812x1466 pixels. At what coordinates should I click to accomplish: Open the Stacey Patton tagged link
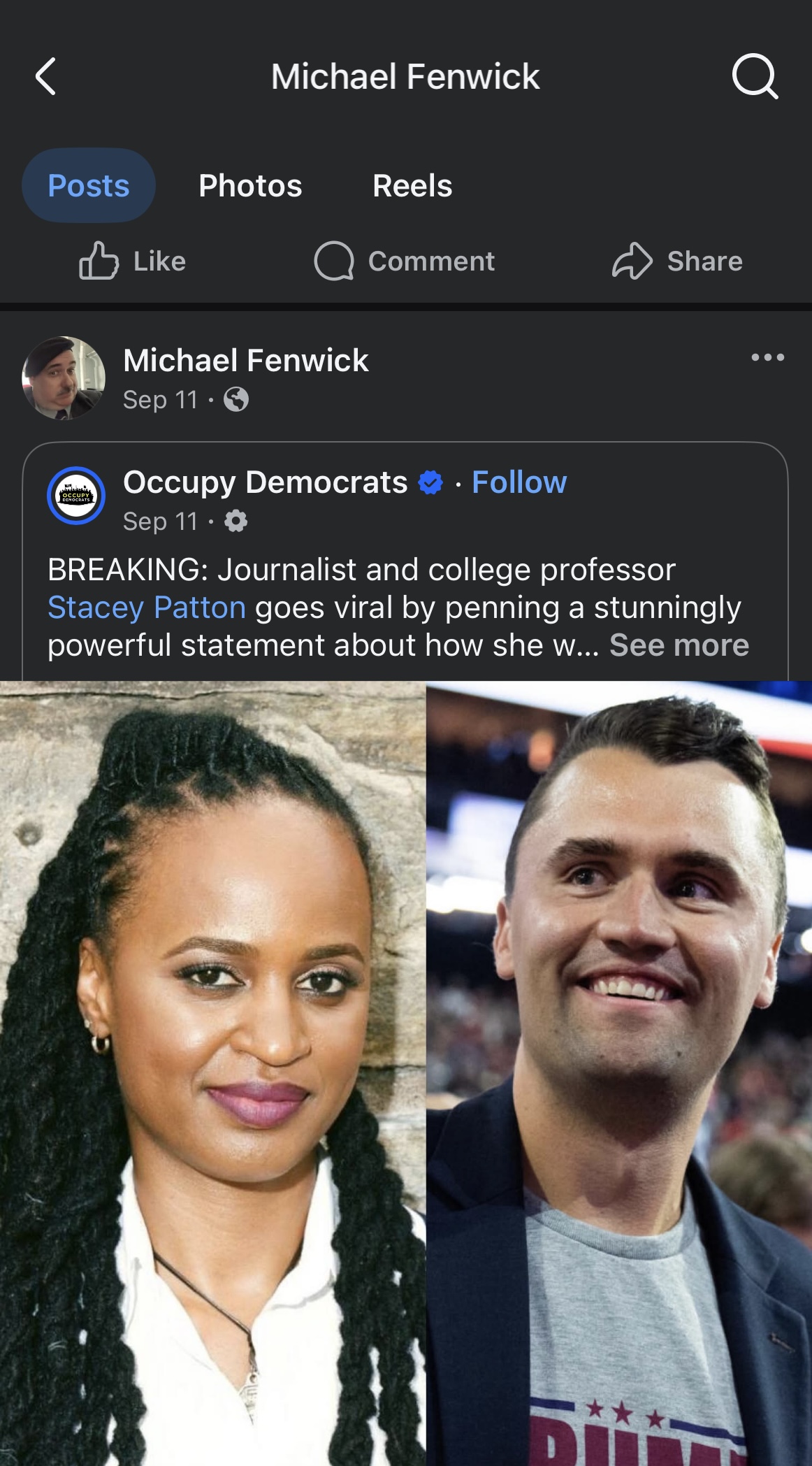147,608
